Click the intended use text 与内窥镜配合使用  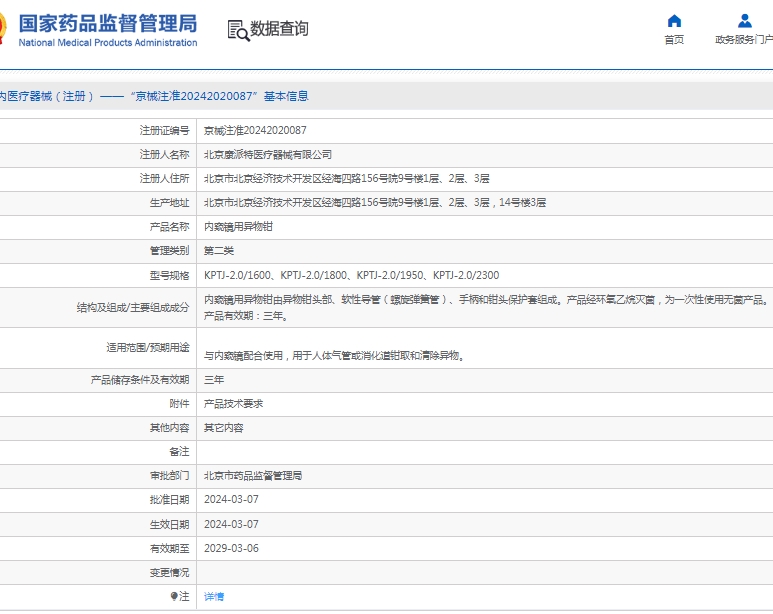(334, 355)
